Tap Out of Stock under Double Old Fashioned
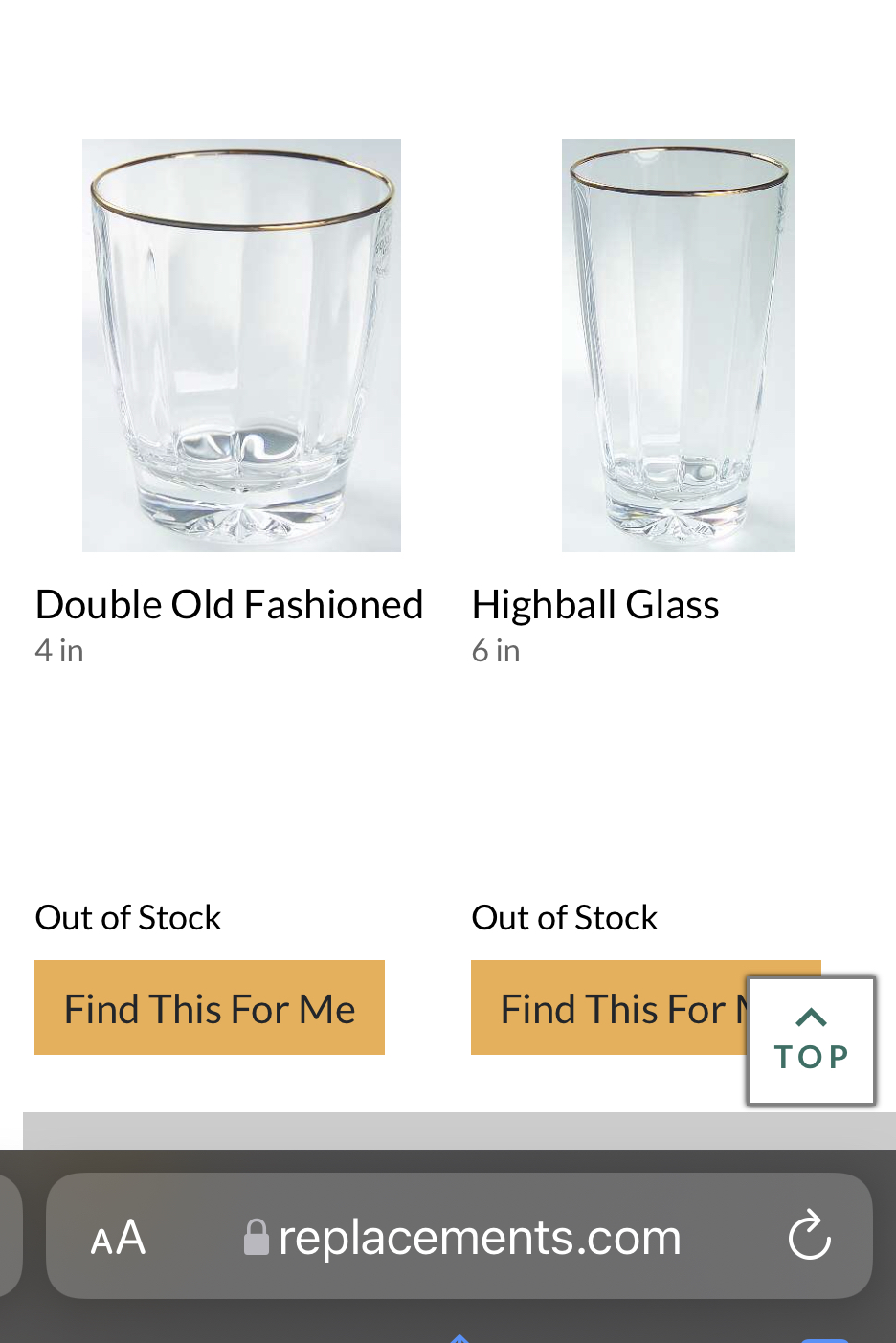The height and width of the screenshot is (1343, 896). click(x=128, y=918)
